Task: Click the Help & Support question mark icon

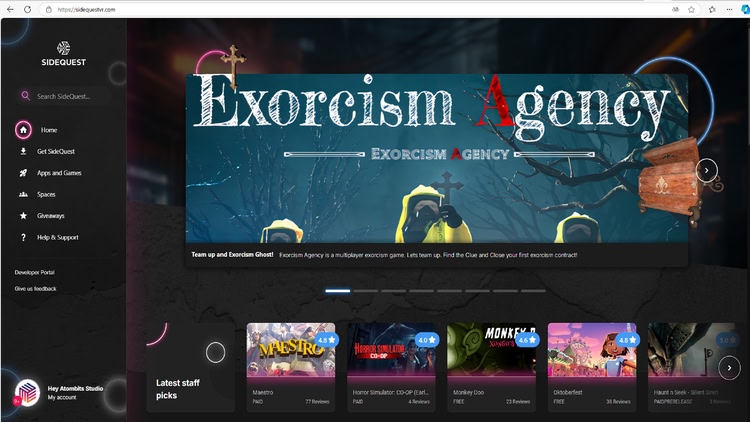Action: point(23,237)
